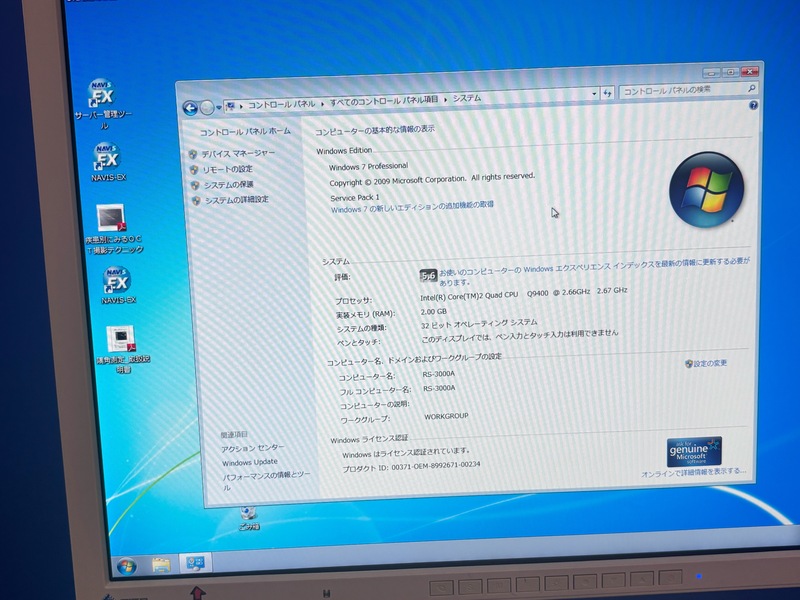Image resolution: width=800 pixels, height=600 pixels.
Task: Select すべてのコントロール パネル項目 in the breadcrumb
Action: pos(382,100)
